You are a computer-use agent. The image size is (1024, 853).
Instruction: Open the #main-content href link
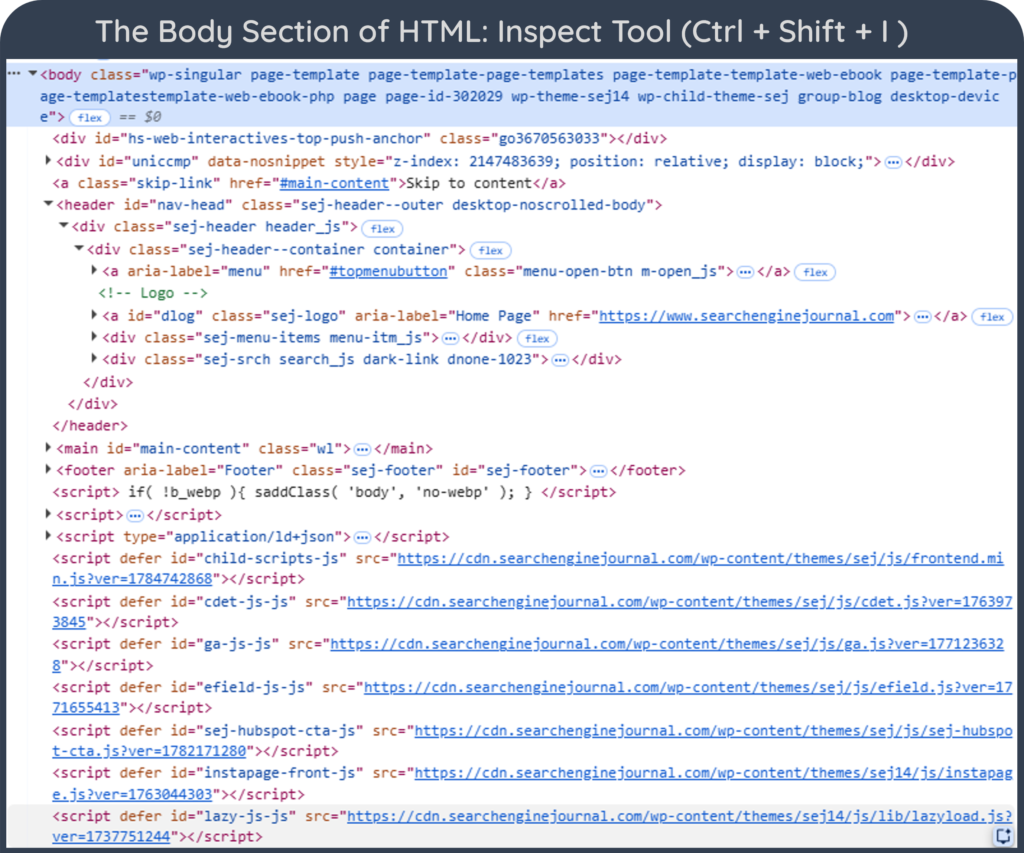pyautogui.click(x=334, y=184)
